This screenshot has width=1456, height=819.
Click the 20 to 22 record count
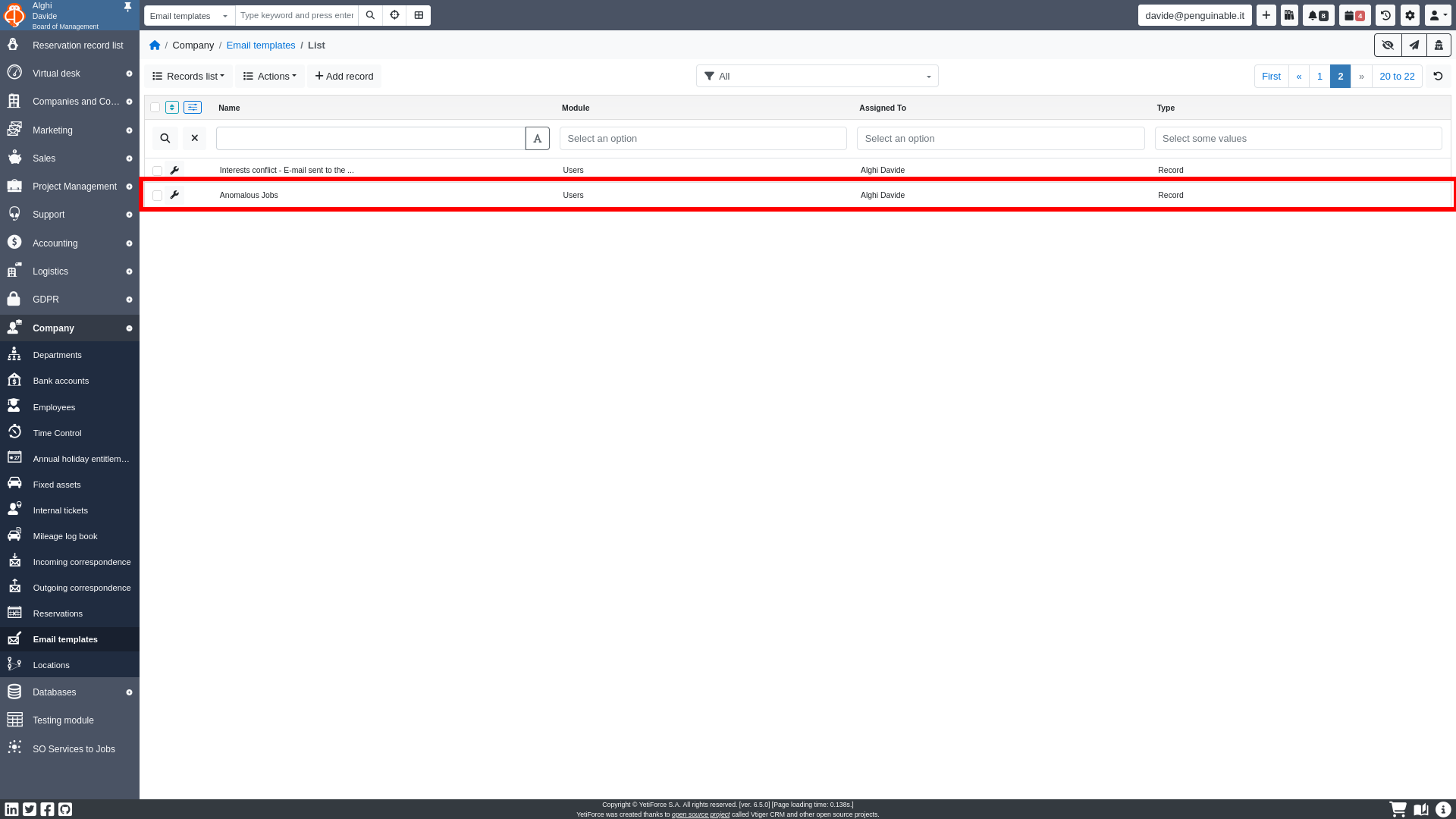click(1397, 76)
